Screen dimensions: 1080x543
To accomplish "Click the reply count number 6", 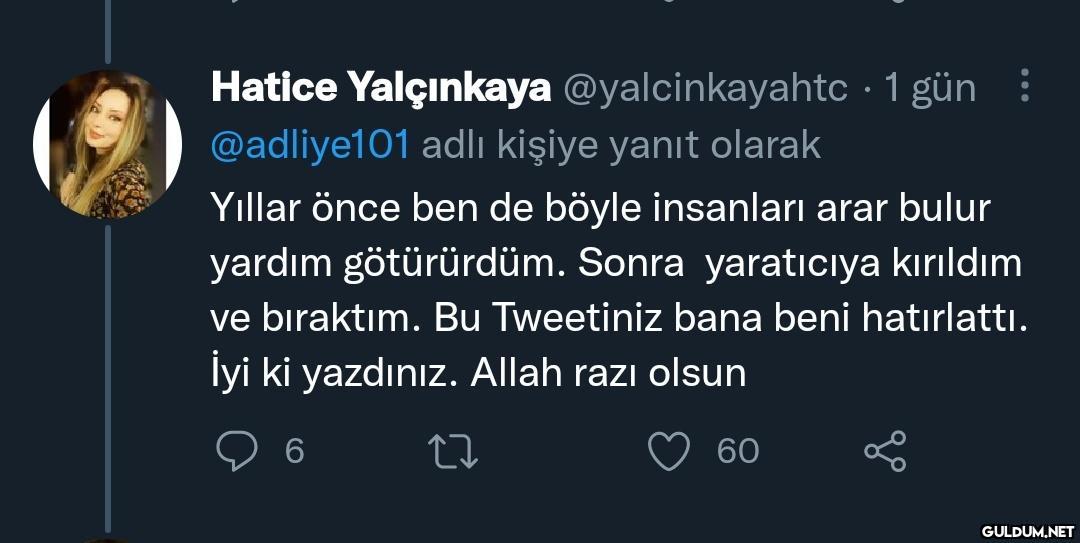I will (294, 451).
